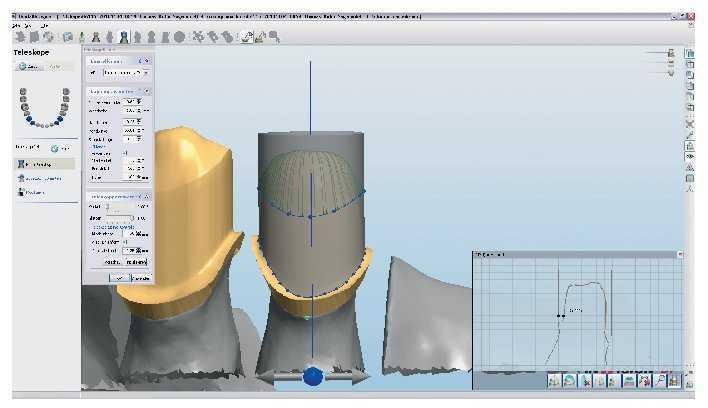Click the bottom icon in the right vertical toolbar
Image resolution: width=708 pixels, height=408 pixels.
click(690, 189)
